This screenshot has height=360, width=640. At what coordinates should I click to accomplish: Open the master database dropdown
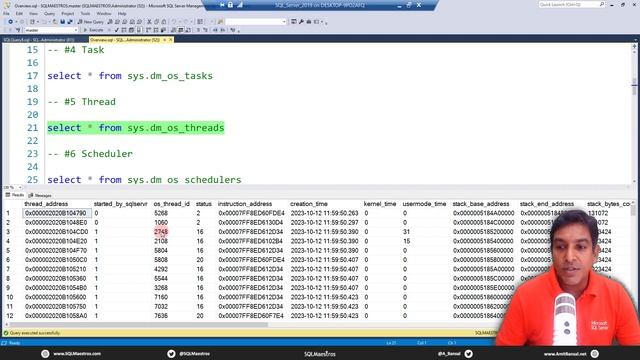tap(51, 30)
